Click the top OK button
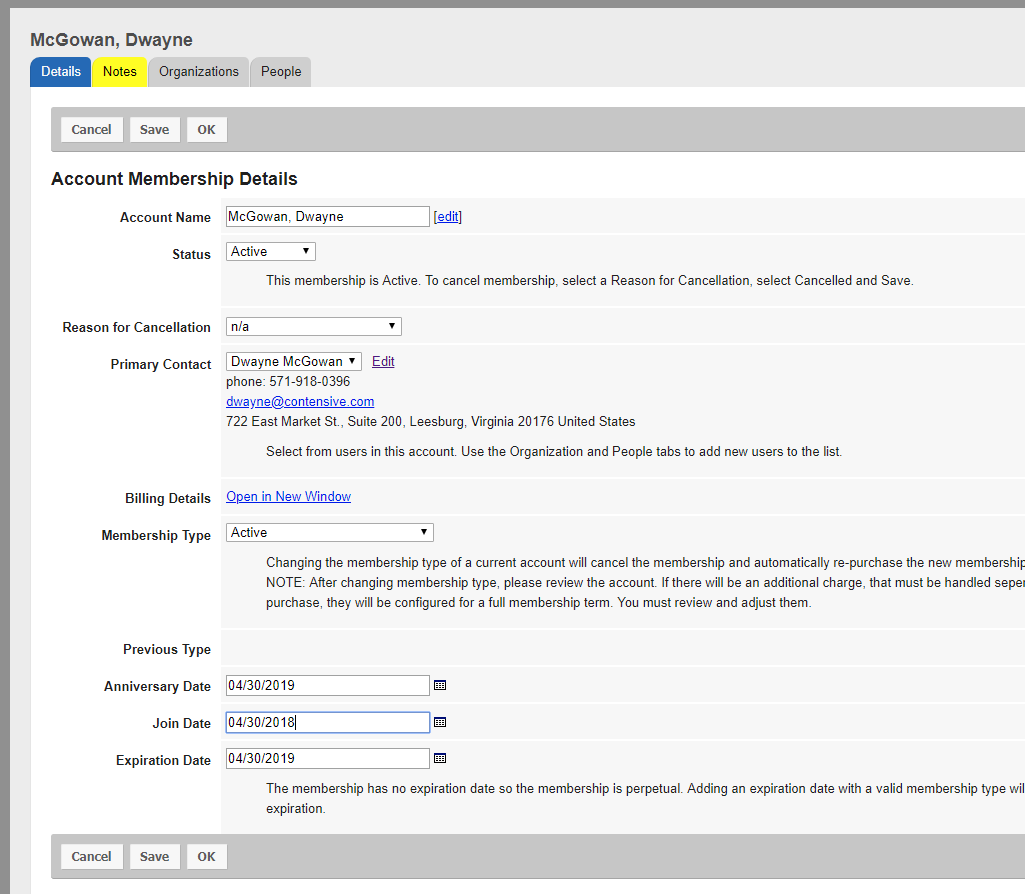The width and height of the screenshot is (1025, 894). click(207, 129)
